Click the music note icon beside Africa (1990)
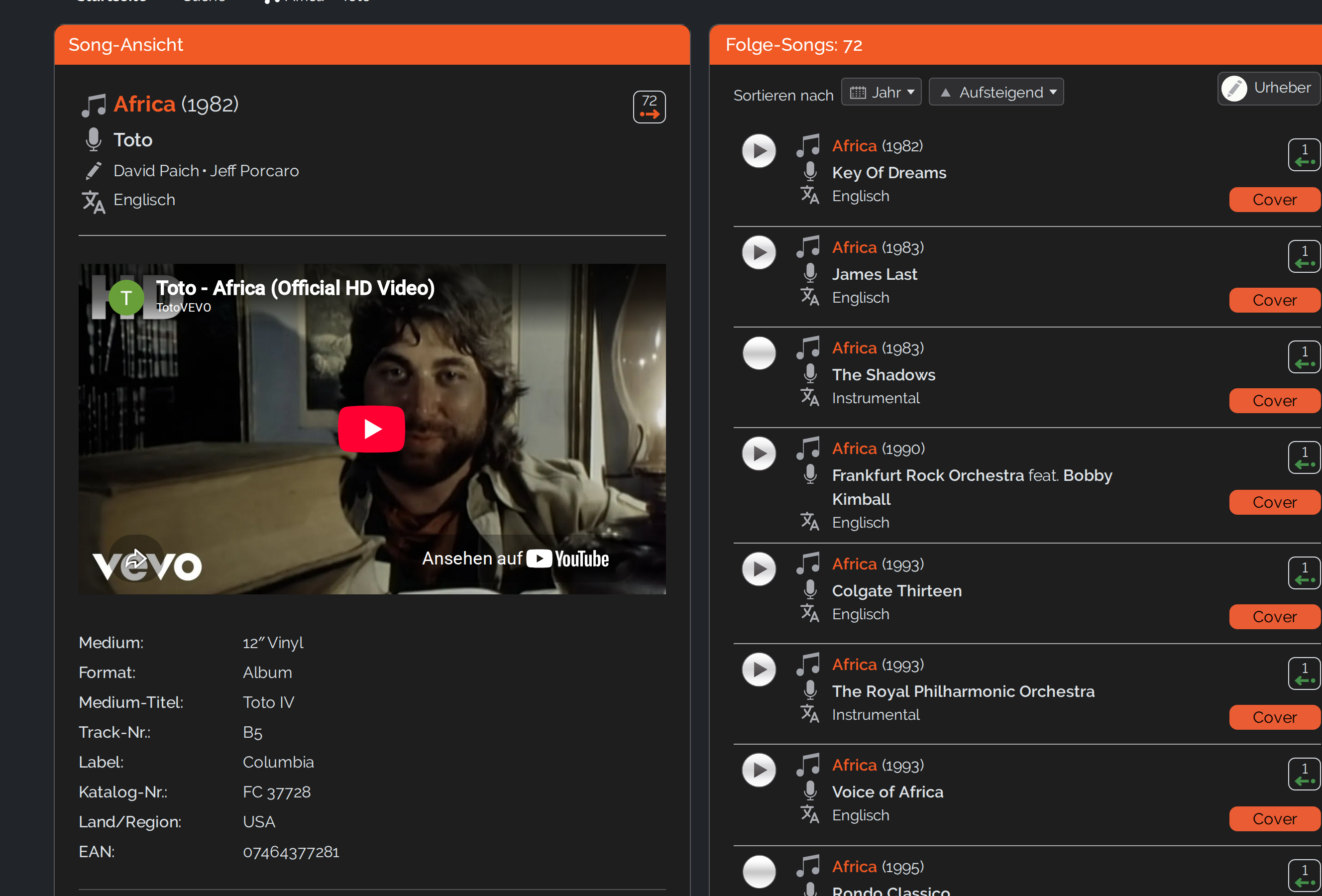Screen dimensions: 1322x896 point(808,448)
